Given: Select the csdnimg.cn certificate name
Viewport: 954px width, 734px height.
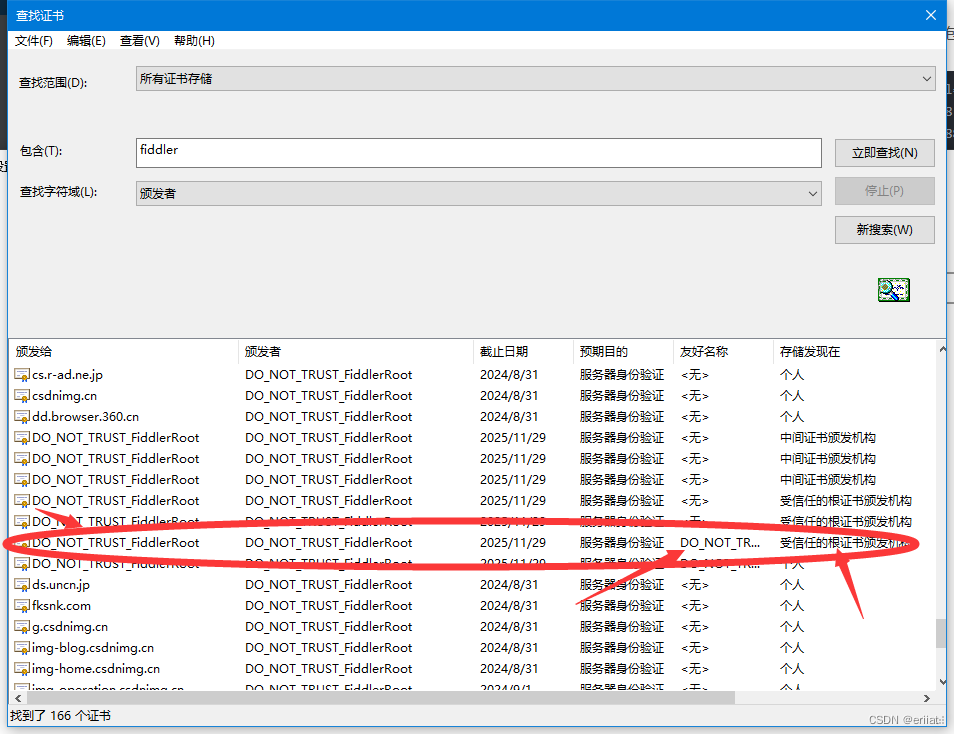Looking at the screenshot, I should click(x=64, y=396).
